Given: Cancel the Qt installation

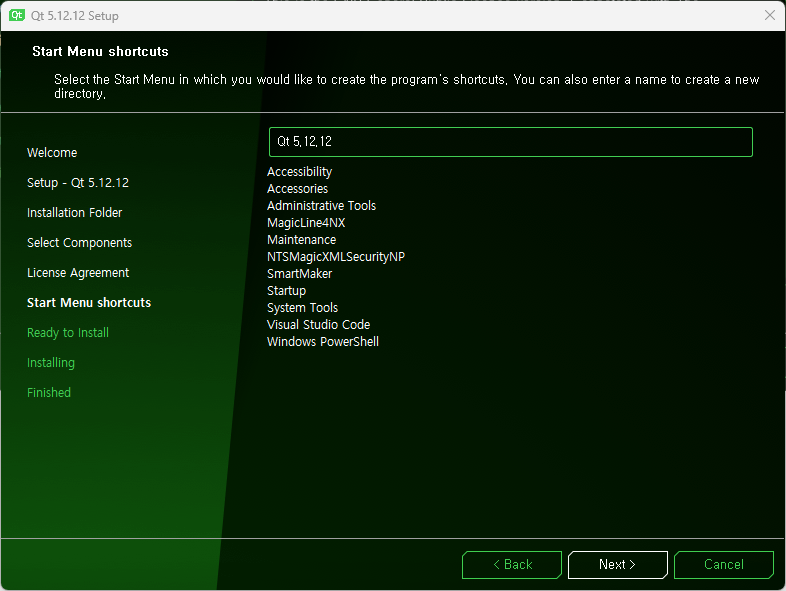Looking at the screenshot, I should pos(723,564).
